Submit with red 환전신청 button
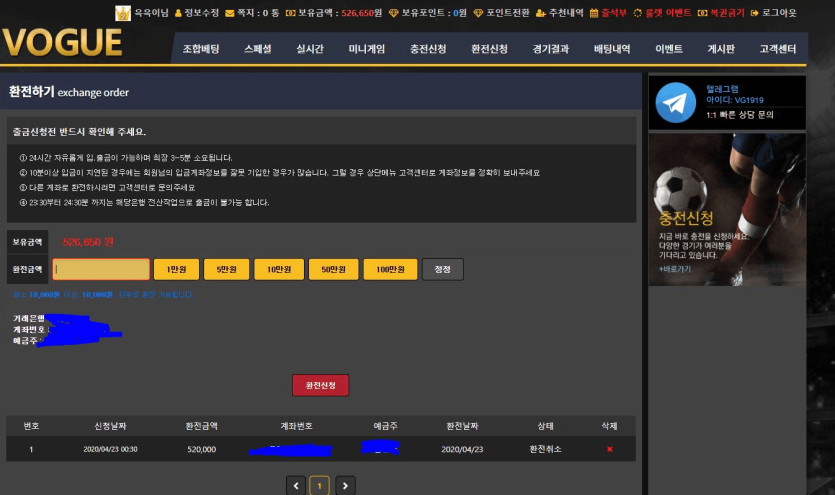 [x=321, y=385]
